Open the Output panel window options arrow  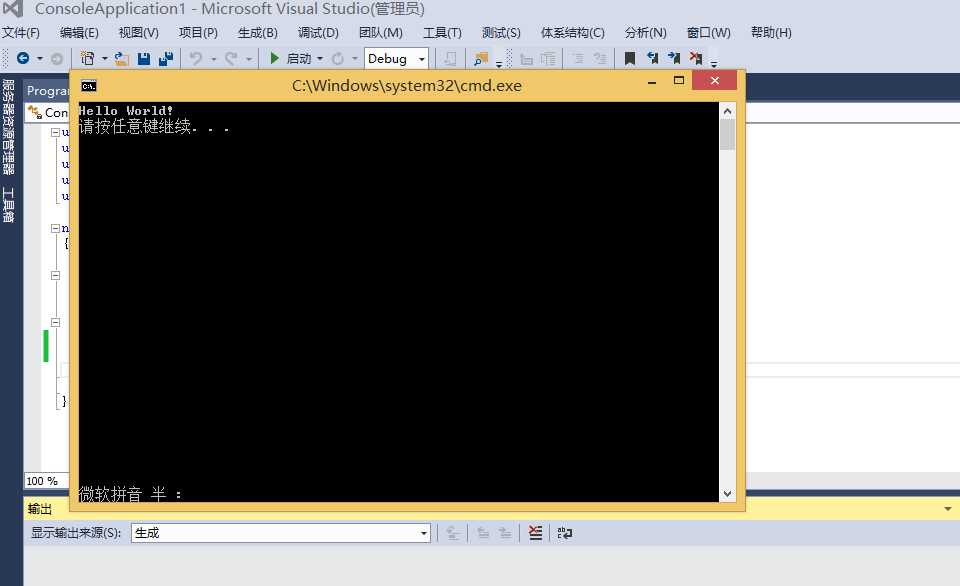[948, 509]
